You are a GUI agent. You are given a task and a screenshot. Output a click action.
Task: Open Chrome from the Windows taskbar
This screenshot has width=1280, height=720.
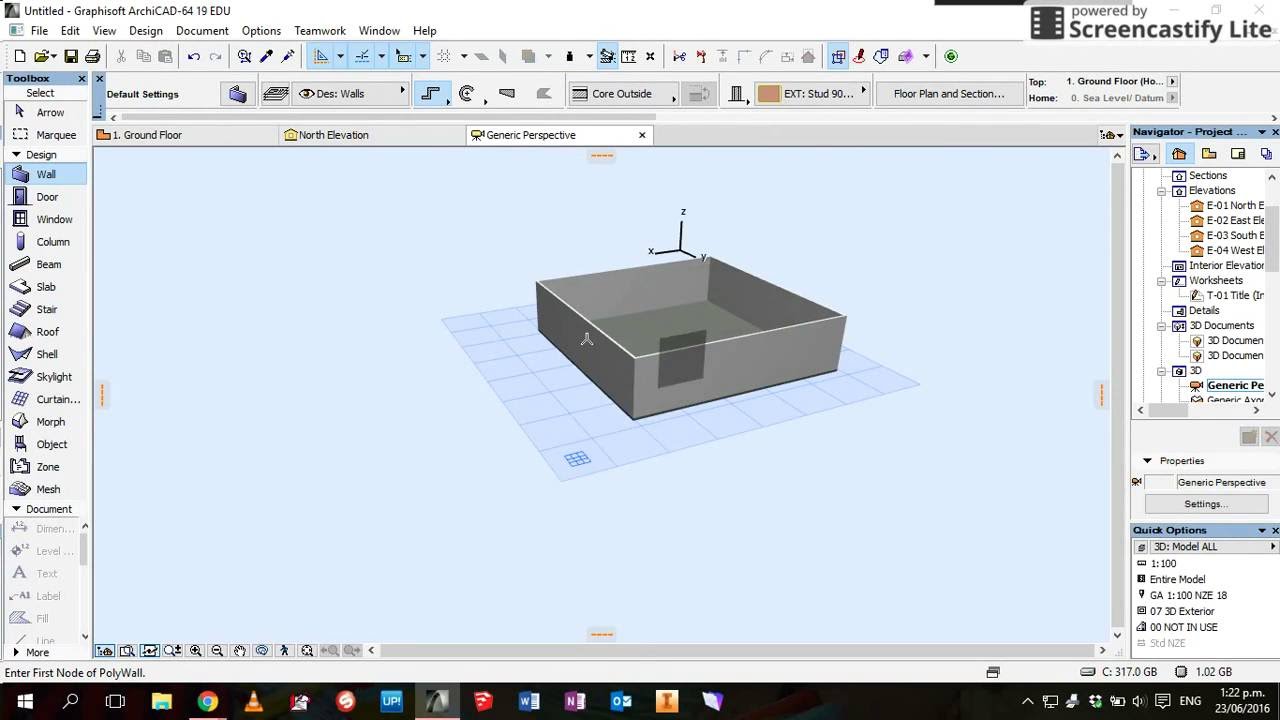[x=207, y=701]
